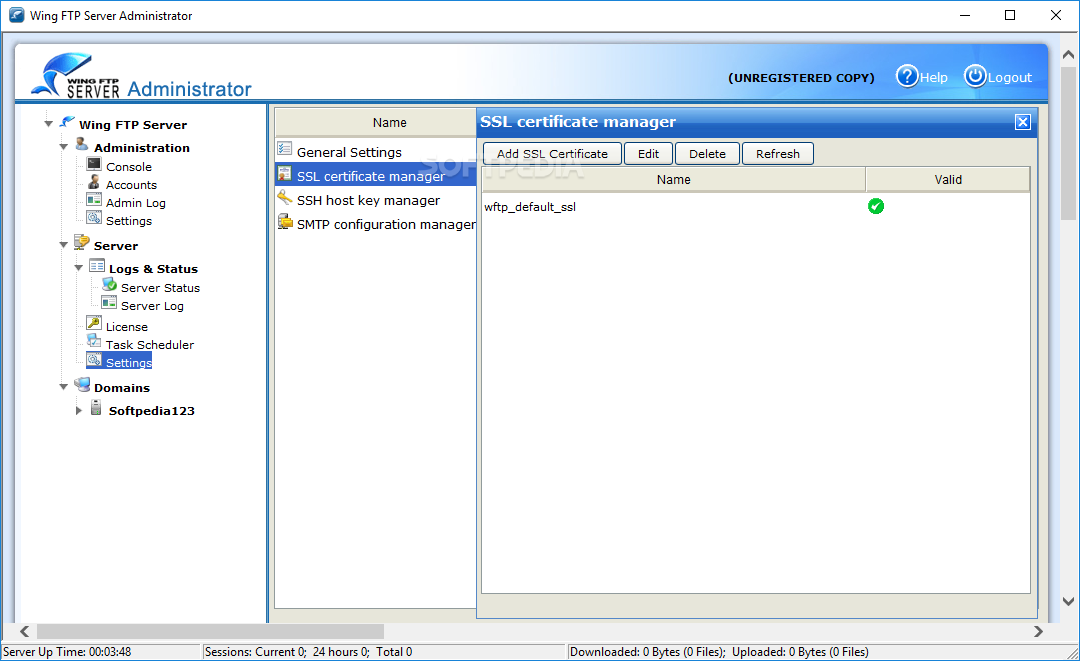The height and width of the screenshot is (661, 1080).
Task: Click the settings list Name header
Action: [x=375, y=123]
